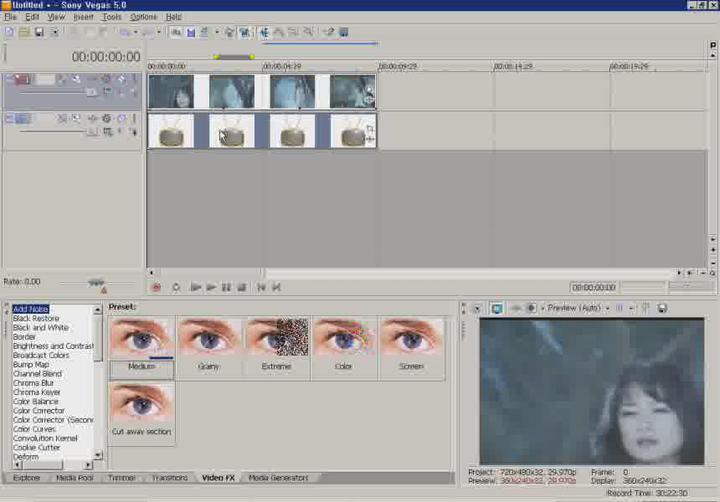Copy preview snapshot to clipboard
The height and width of the screenshot is (502, 720).
tap(646, 308)
